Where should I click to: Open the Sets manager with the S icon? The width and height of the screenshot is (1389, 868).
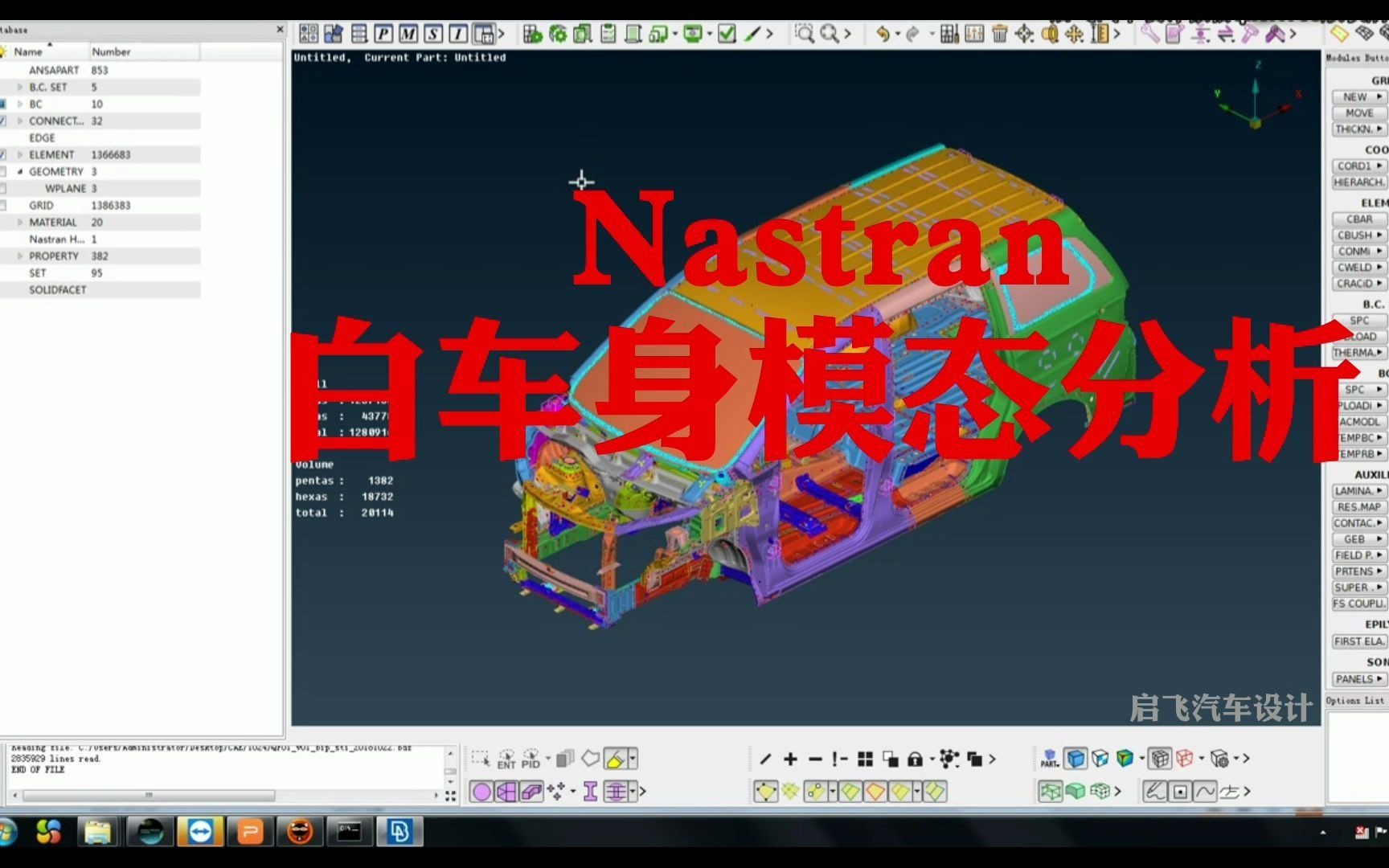point(432,34)
